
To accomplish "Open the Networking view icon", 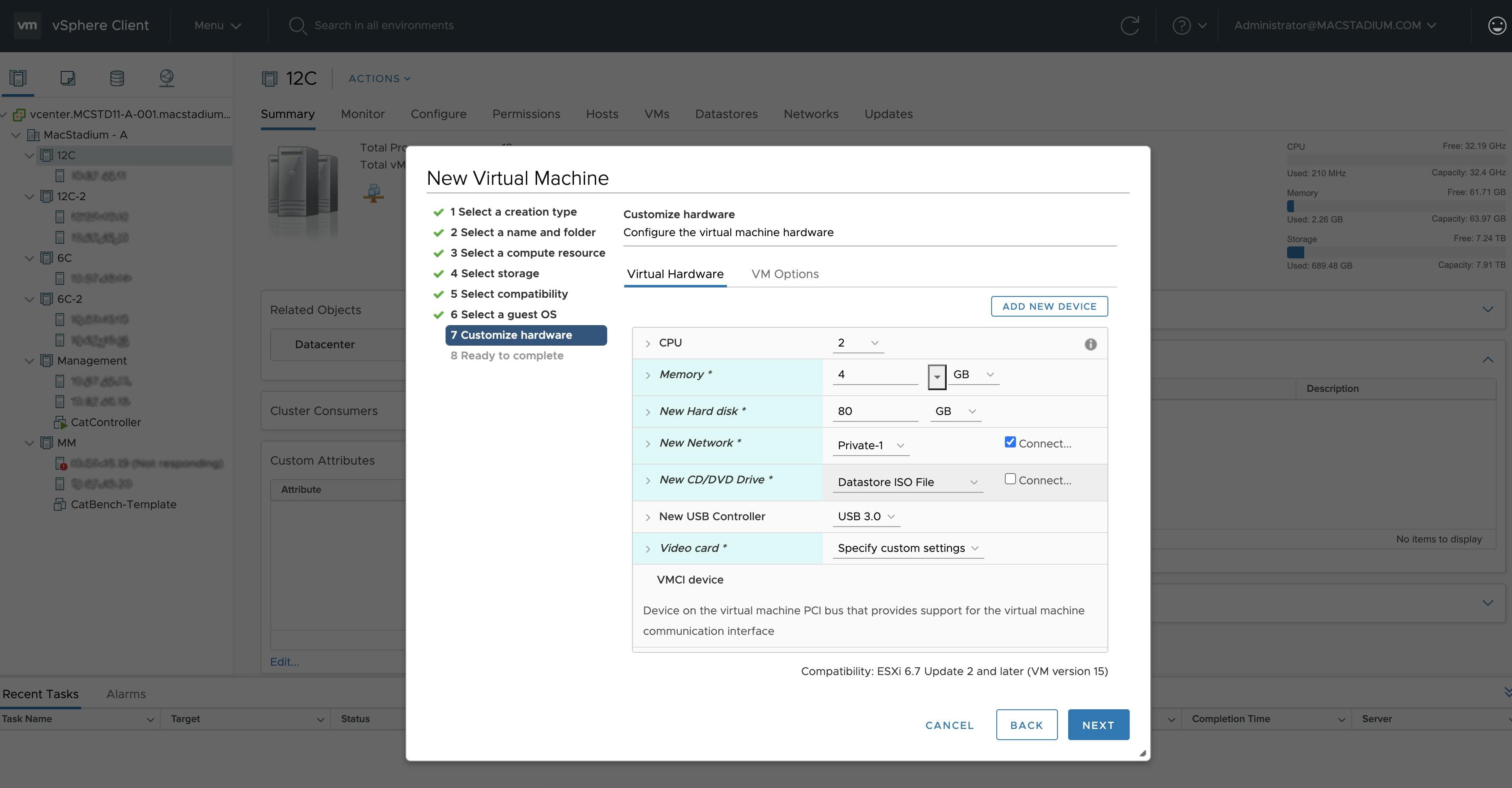I will (167, 78).
